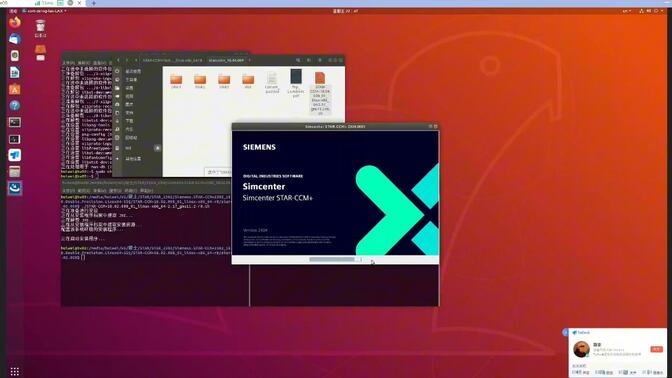The height and width of the screenshot is (378, 672).
Task: Open the Trash icon on the desktop
Action: click(40, 28)
